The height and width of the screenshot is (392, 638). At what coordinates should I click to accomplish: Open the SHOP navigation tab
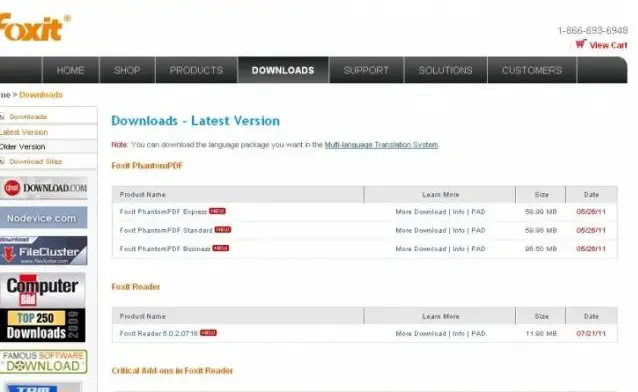(x=127, y=70)
